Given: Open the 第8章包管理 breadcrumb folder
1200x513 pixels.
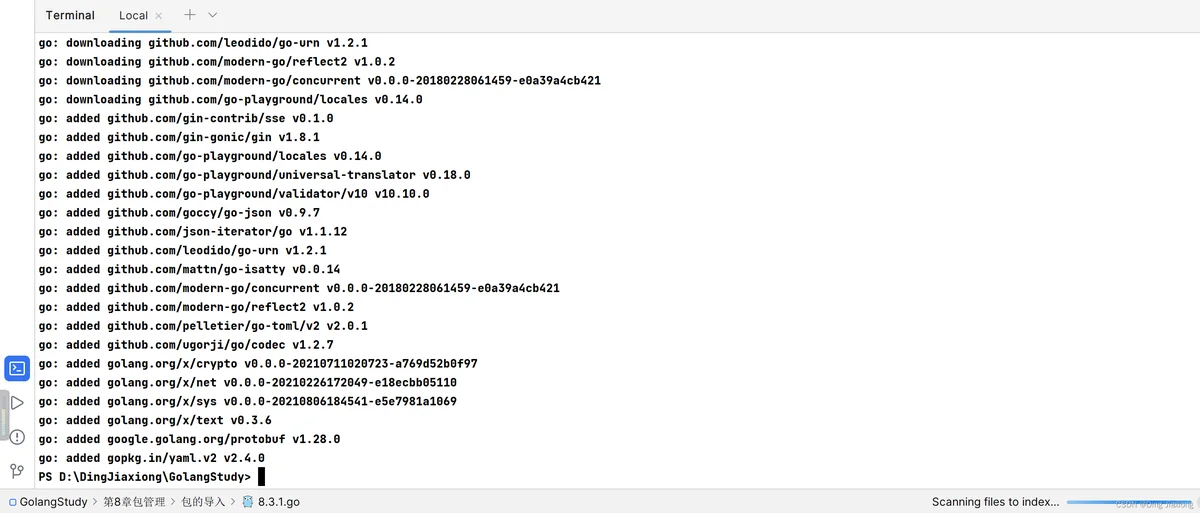Looking at the screenshot, I should [x=134, y=502].
